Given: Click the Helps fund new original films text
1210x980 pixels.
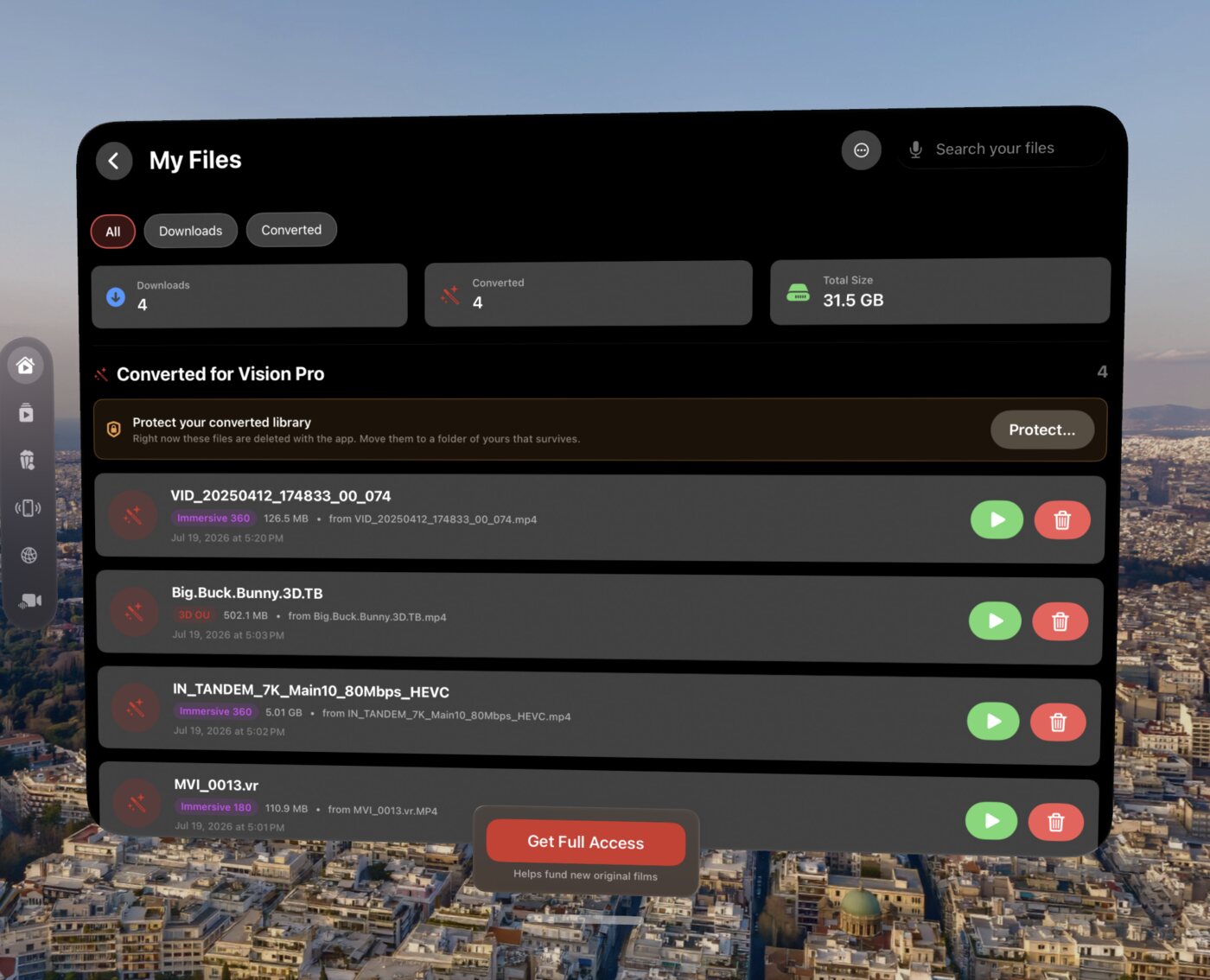Looking at the screenshot, I should [585, 875].
